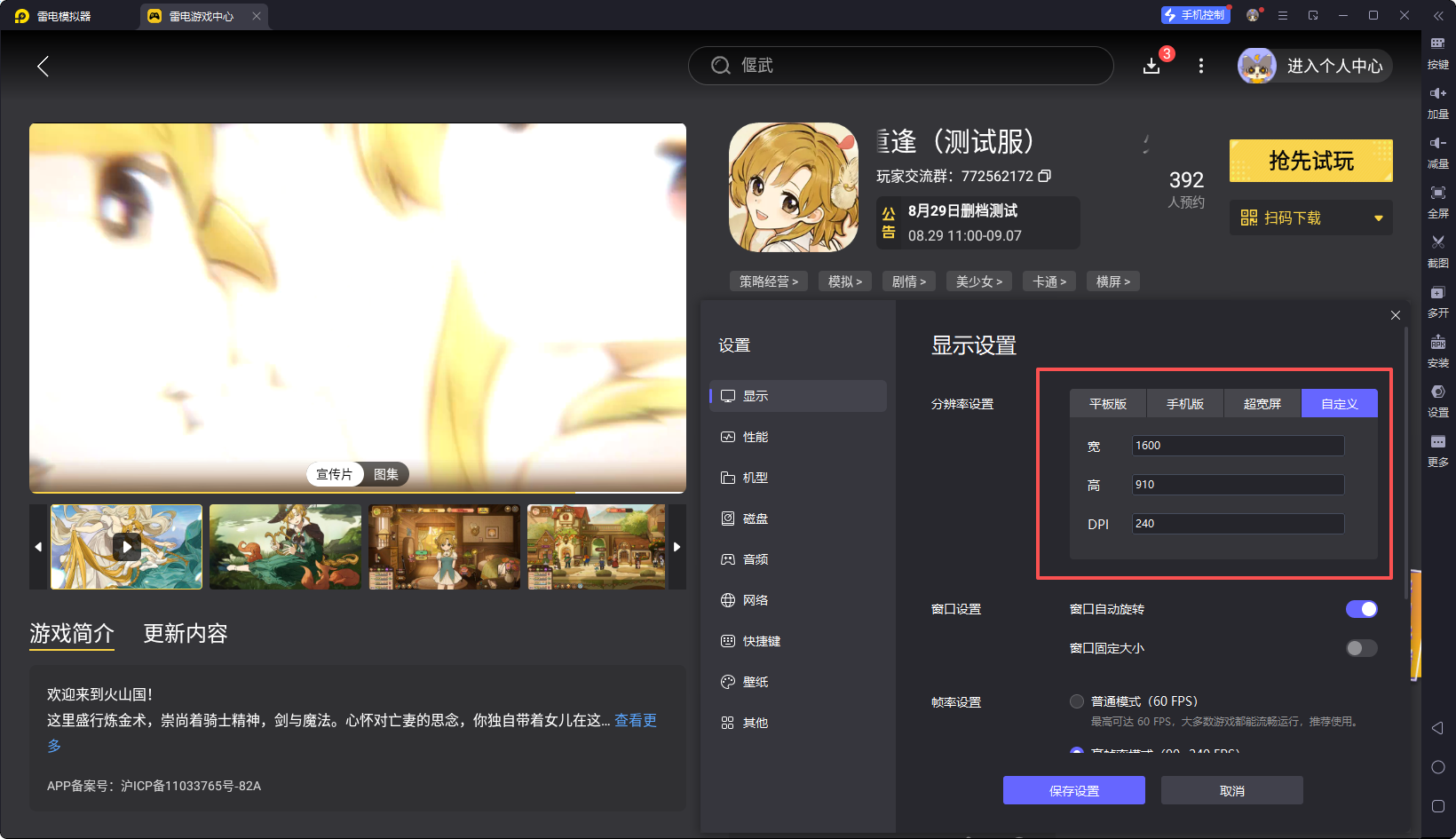Image resolution: width=1456 pixels, height=839 pixels.
Task: Expand the 策略经营 category tag
Action: (769, 281)
